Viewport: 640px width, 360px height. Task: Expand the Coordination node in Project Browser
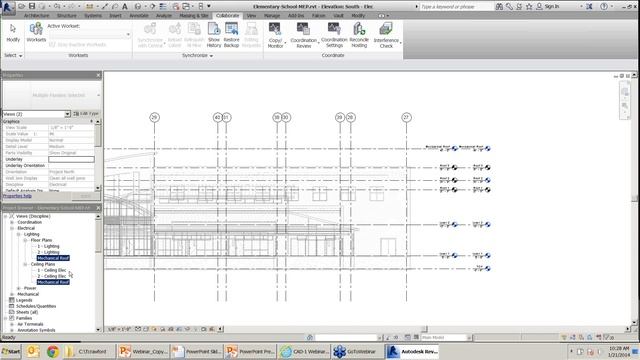point(12,222)
